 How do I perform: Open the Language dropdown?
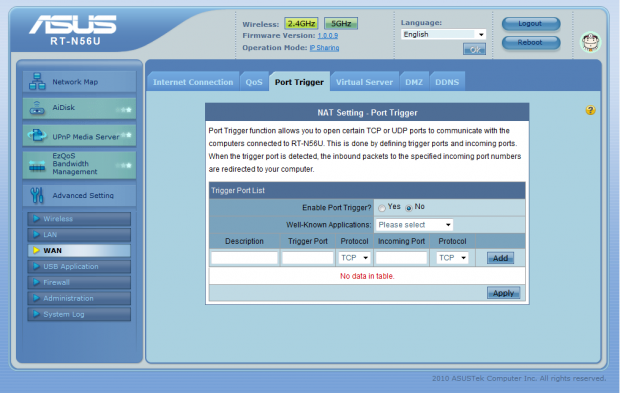point(443,34)
